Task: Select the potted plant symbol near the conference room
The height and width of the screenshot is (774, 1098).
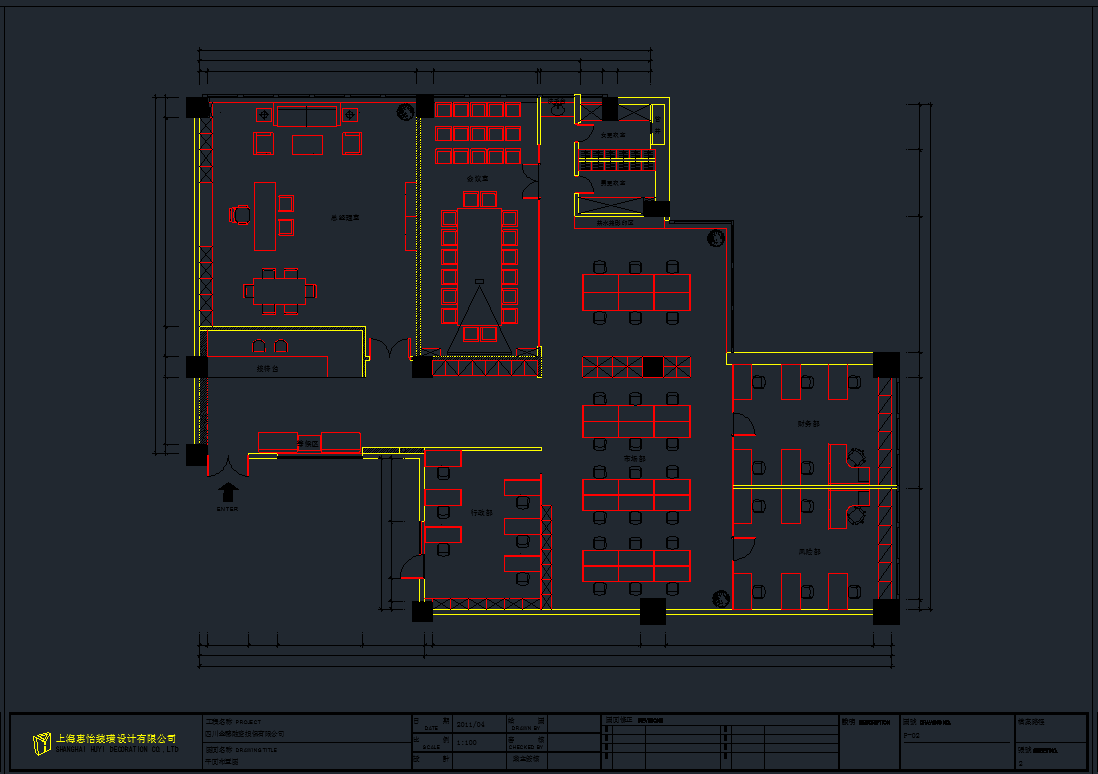Action: [x=406, y=112]
